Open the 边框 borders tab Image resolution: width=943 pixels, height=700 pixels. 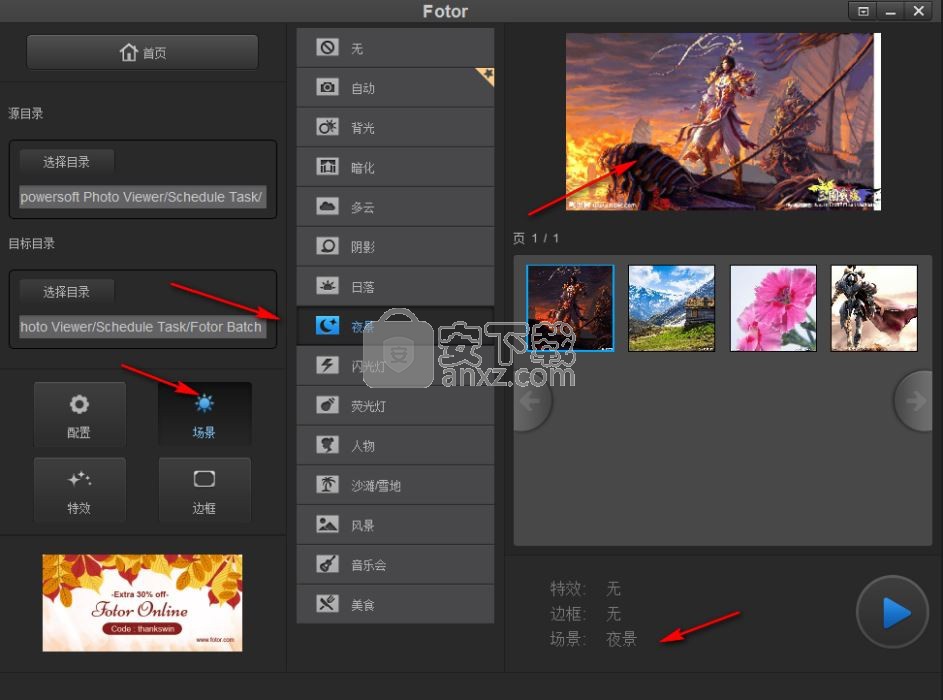[204, 490]
